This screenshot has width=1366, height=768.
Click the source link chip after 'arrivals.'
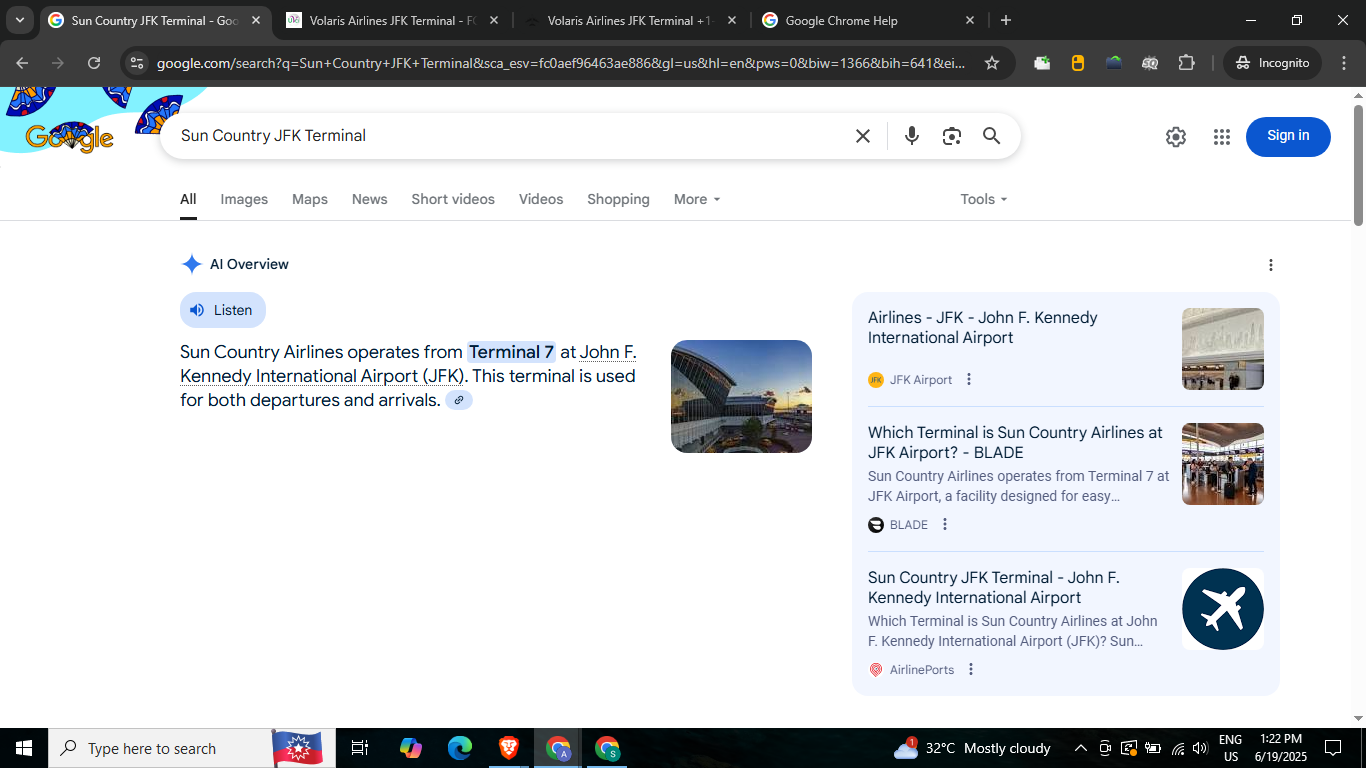click(459, 401)
